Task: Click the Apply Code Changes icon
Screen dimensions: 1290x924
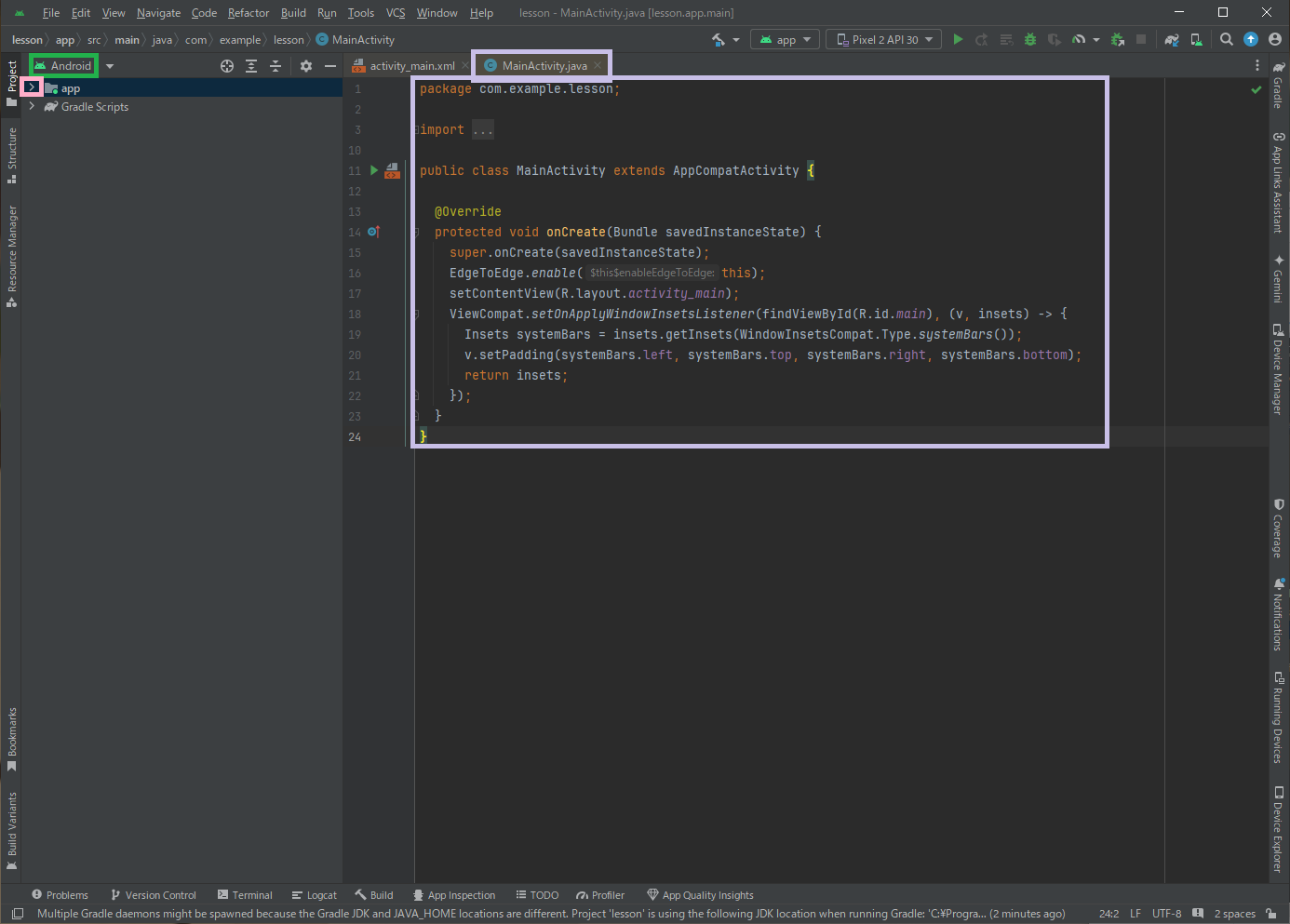Action: point(1006,40)
